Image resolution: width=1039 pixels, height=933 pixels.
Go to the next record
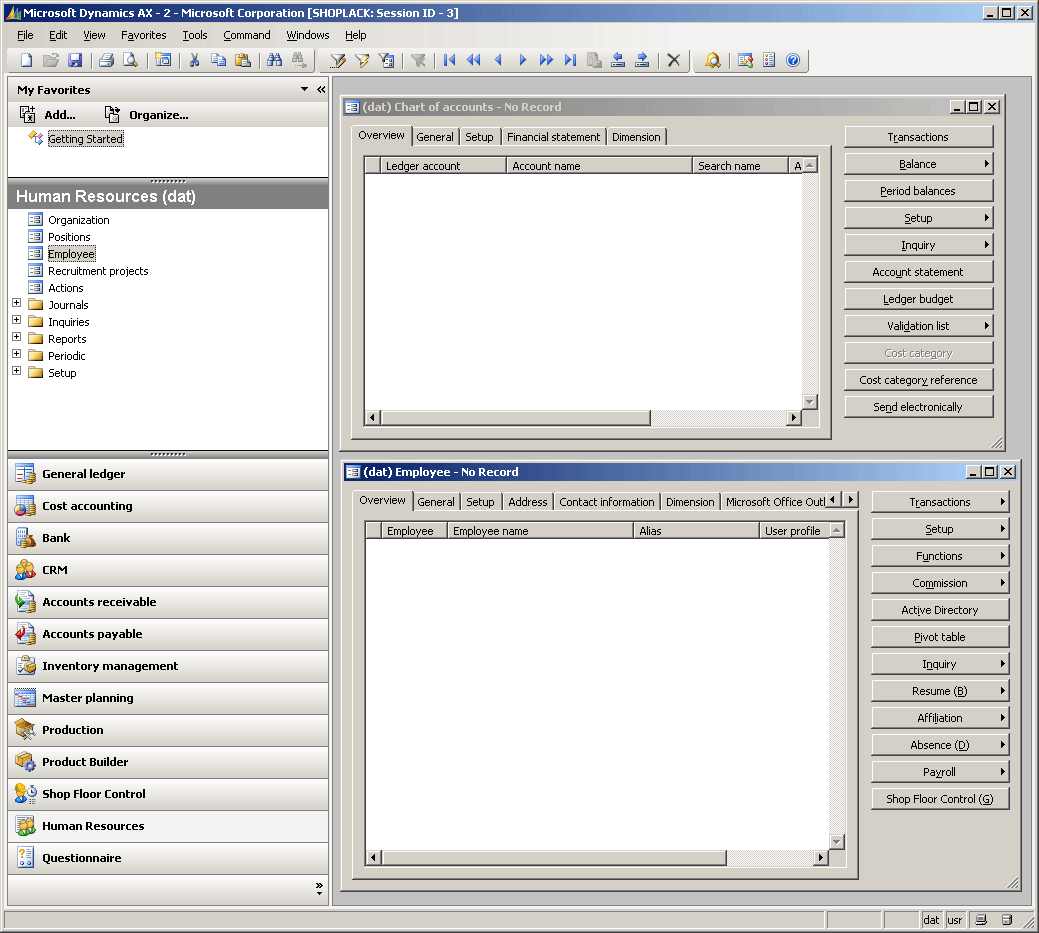click(522, 60)
